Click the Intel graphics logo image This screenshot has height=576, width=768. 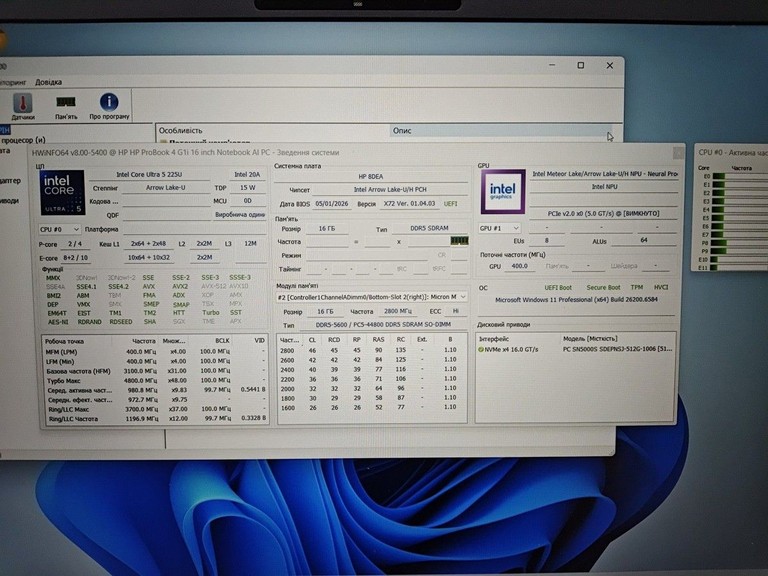(x=503, y=192)
